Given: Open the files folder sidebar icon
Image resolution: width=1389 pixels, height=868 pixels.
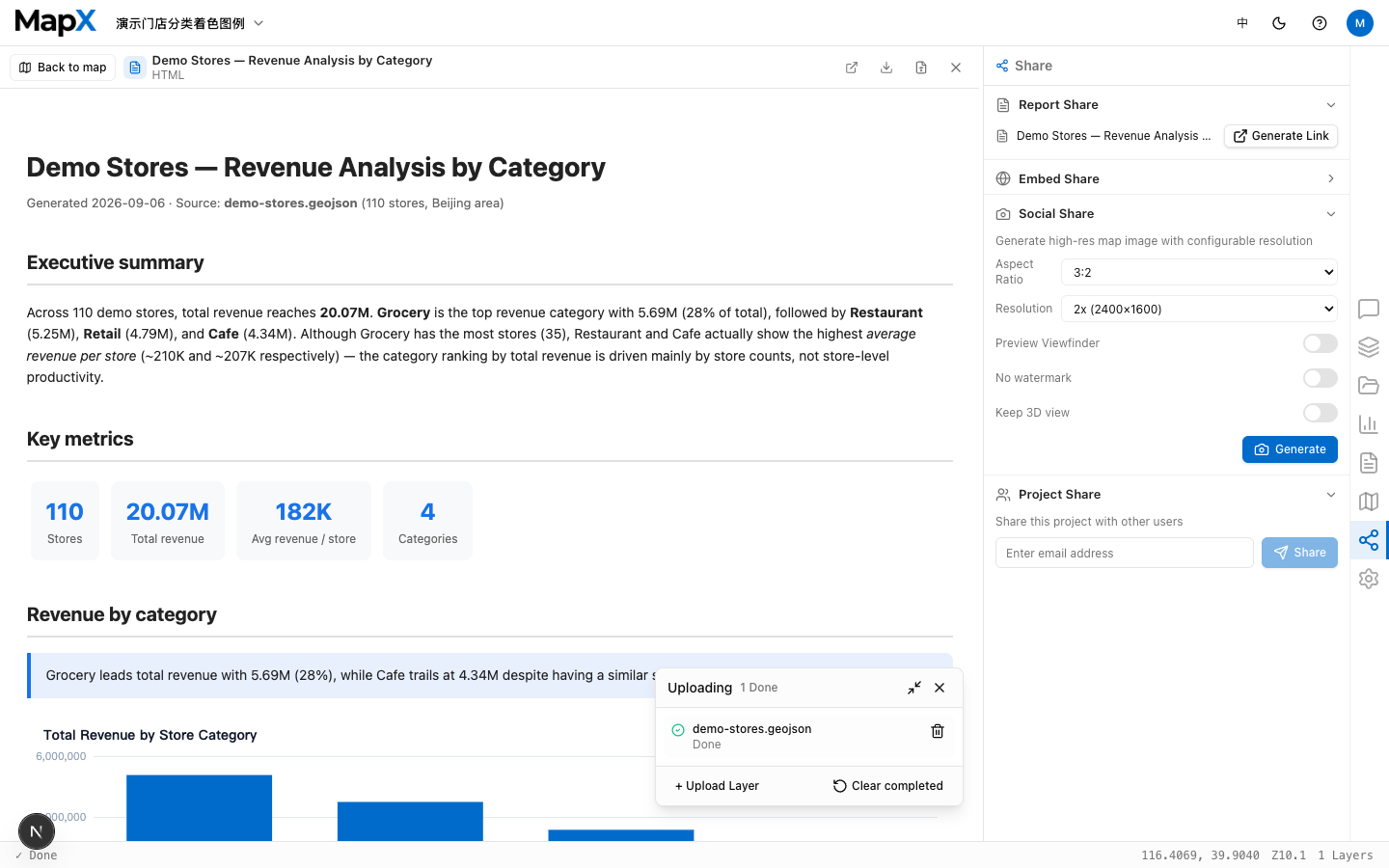Looking at the screenshot, I should point(1369,386).
